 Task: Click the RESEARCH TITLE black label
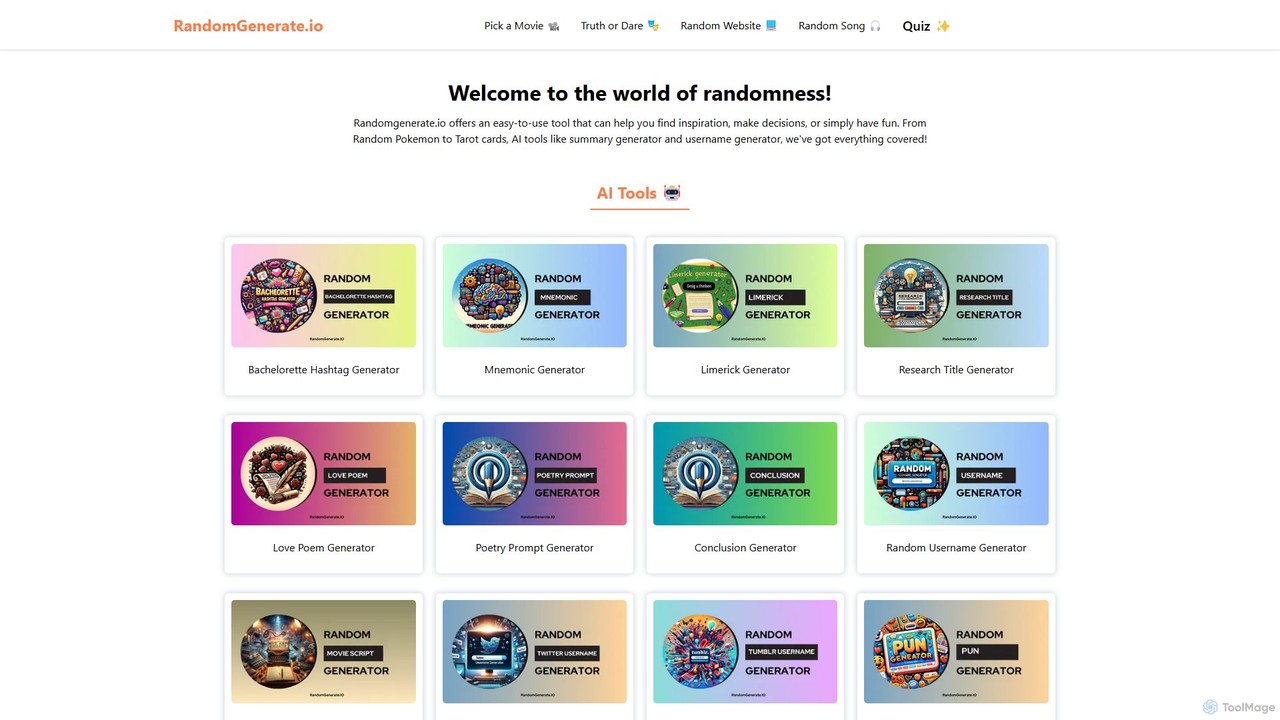pos(985,297)
